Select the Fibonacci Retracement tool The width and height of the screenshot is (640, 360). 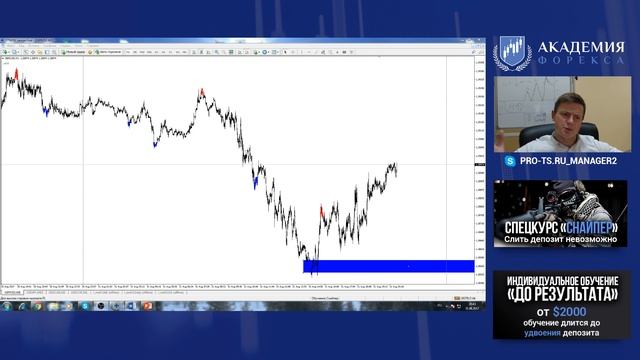[330, 52]
